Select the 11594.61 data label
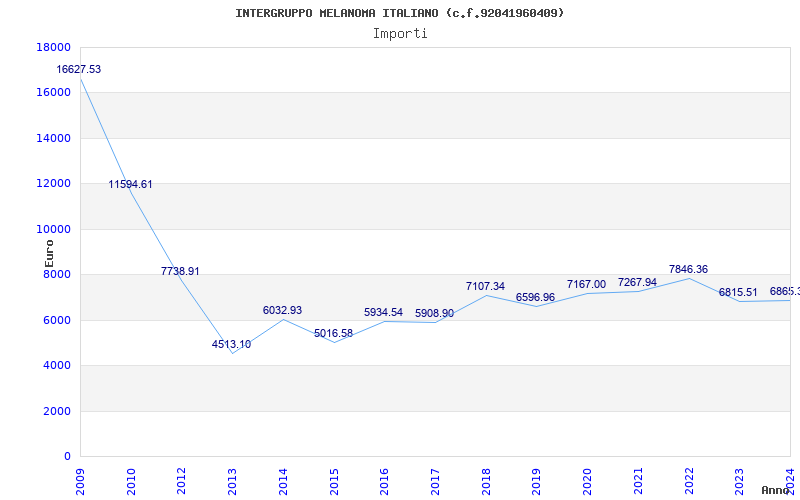The height and width of the screenshot is (500, 800). pyautogui.click(x=130, y=184)
